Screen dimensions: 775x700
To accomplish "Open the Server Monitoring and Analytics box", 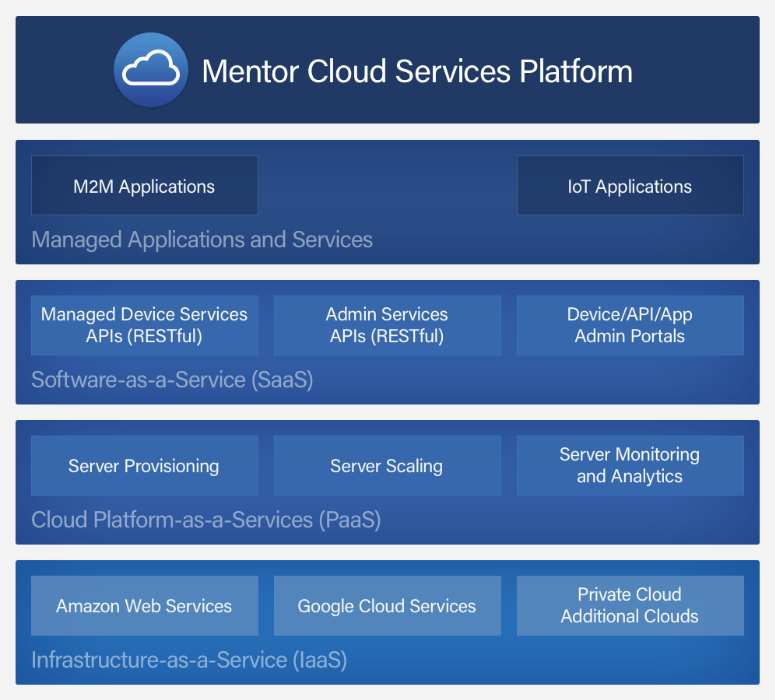I will tap(630, 465).
